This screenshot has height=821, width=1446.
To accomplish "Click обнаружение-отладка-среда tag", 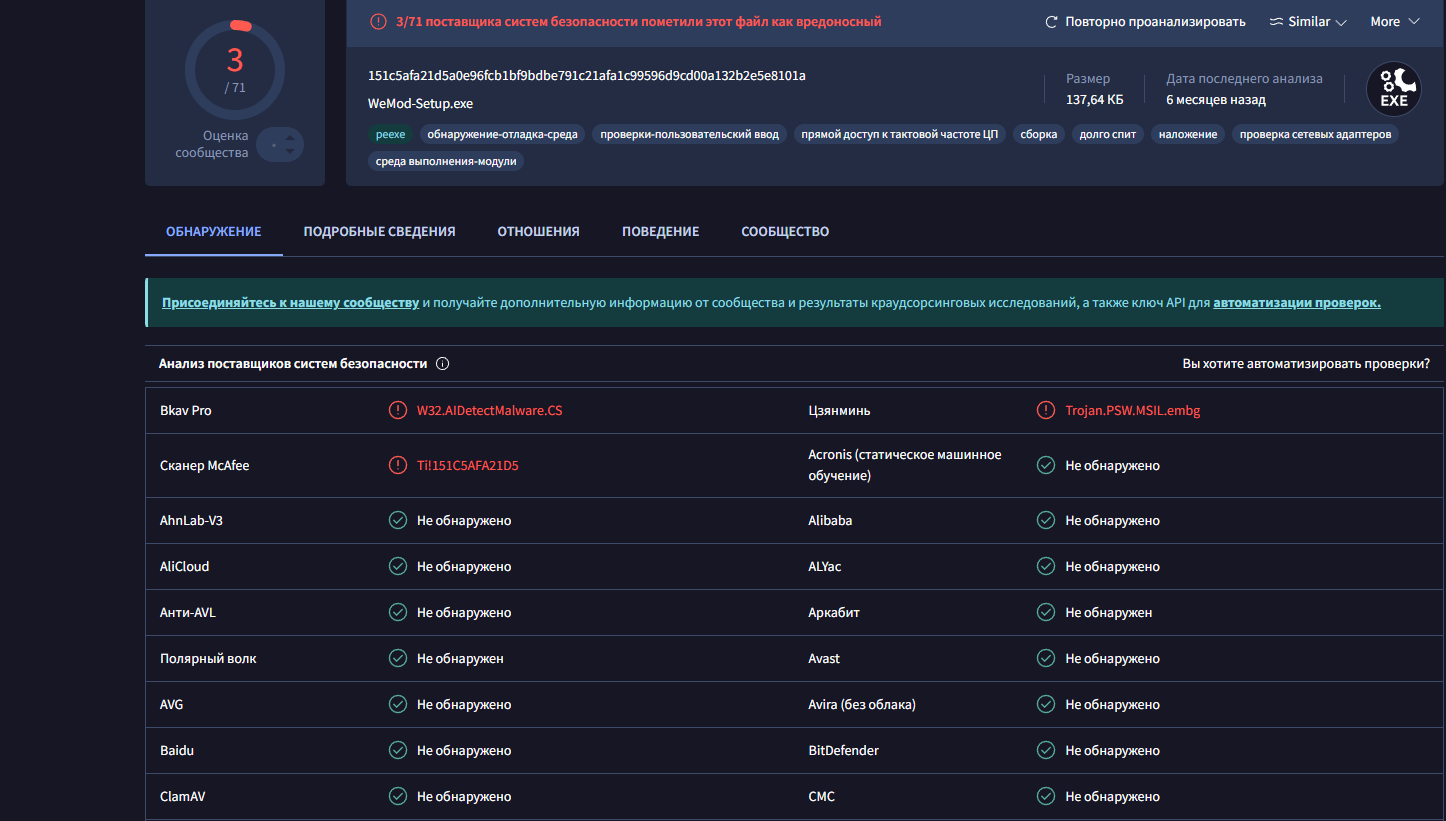I will click(x=503, y=134).
